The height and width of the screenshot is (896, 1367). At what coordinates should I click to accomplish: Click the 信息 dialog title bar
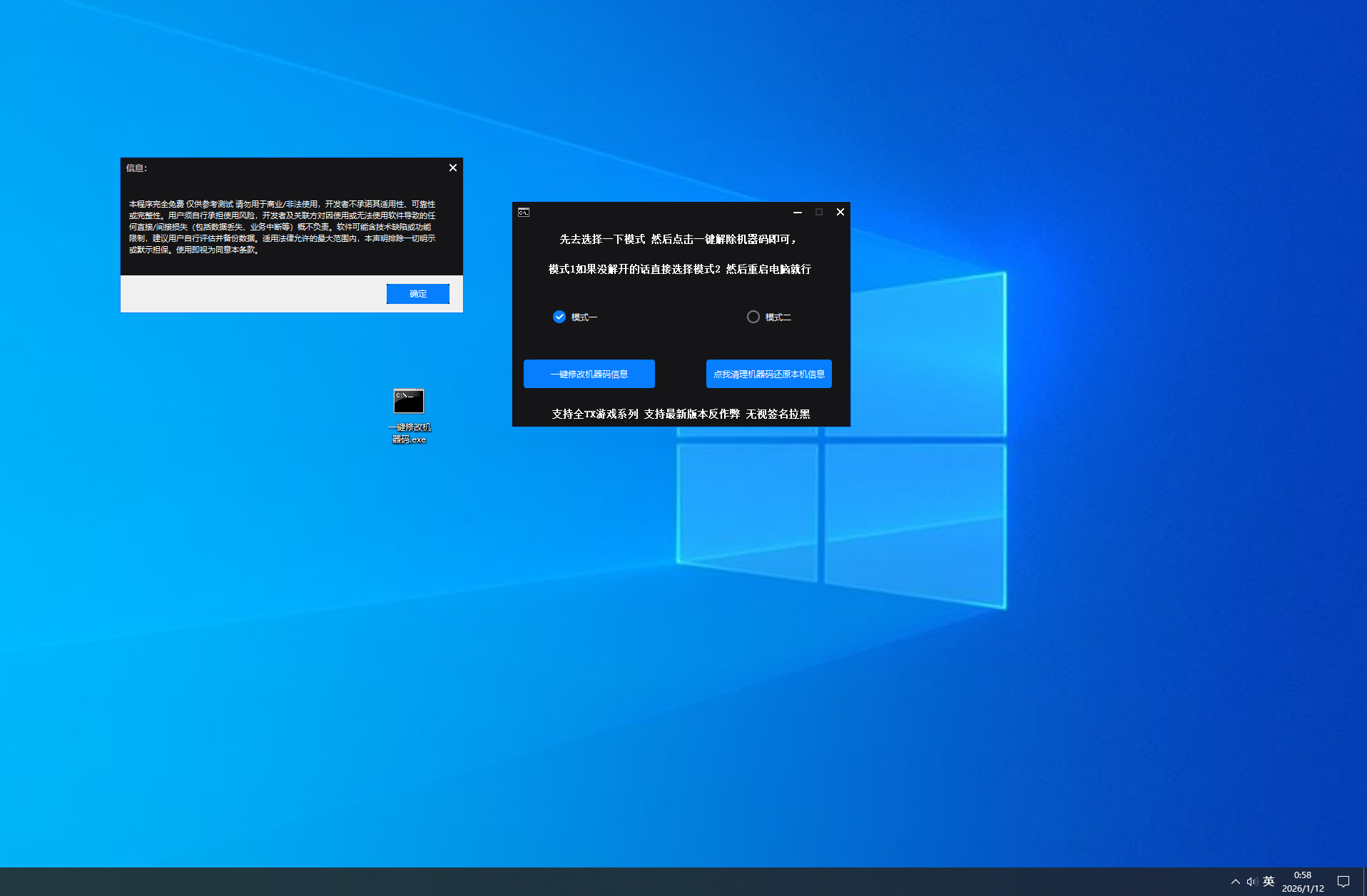285,168
